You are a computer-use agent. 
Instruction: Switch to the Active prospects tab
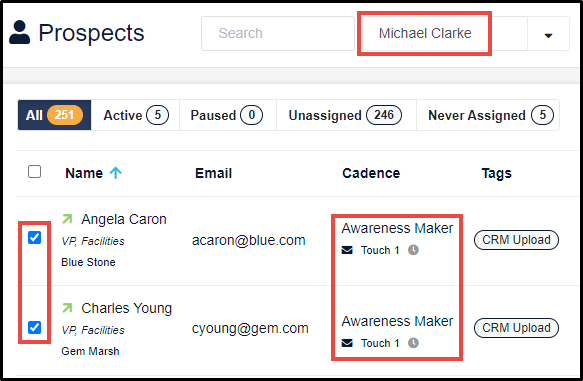136,115
